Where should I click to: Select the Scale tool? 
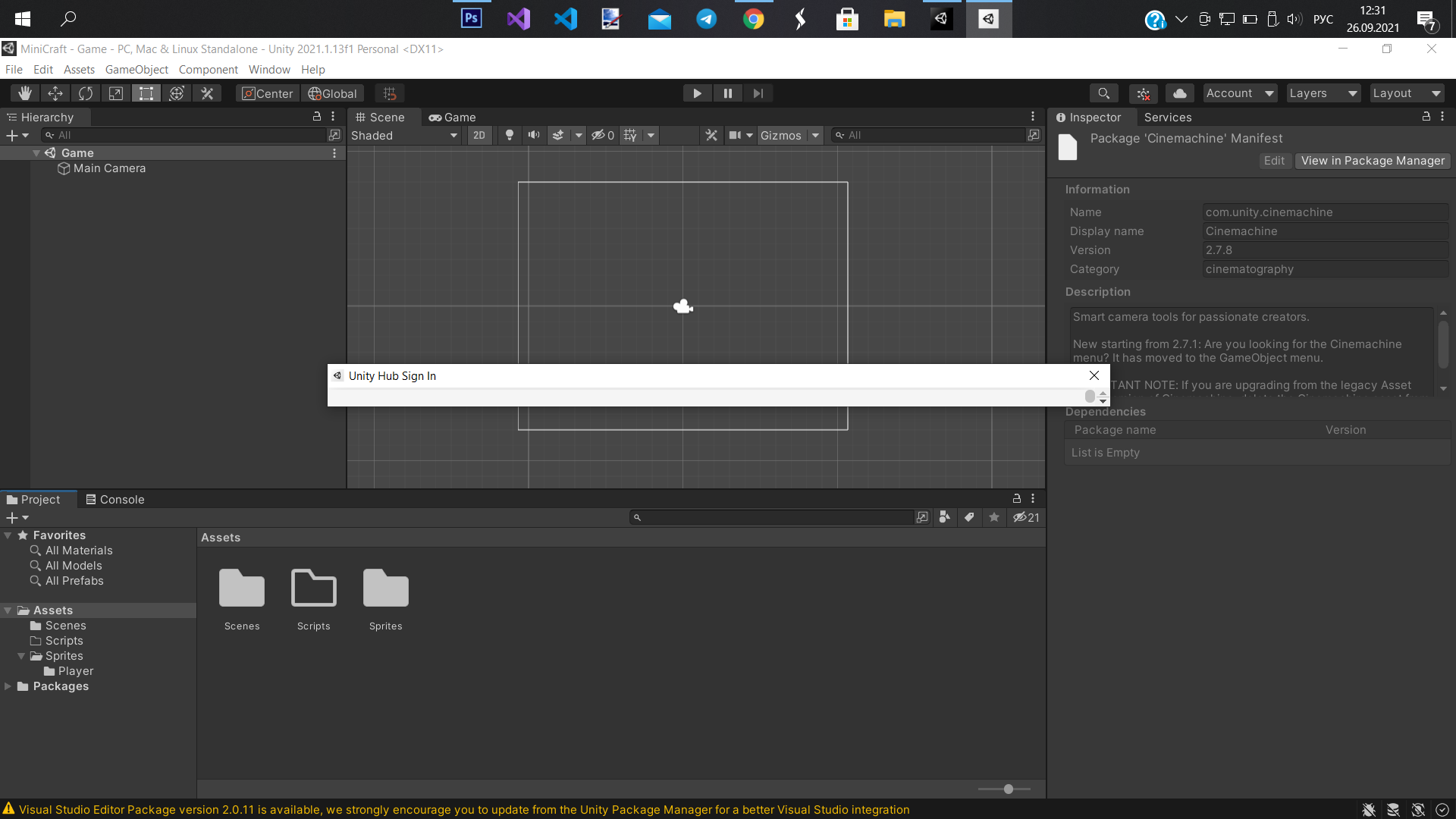pos(116,93)
